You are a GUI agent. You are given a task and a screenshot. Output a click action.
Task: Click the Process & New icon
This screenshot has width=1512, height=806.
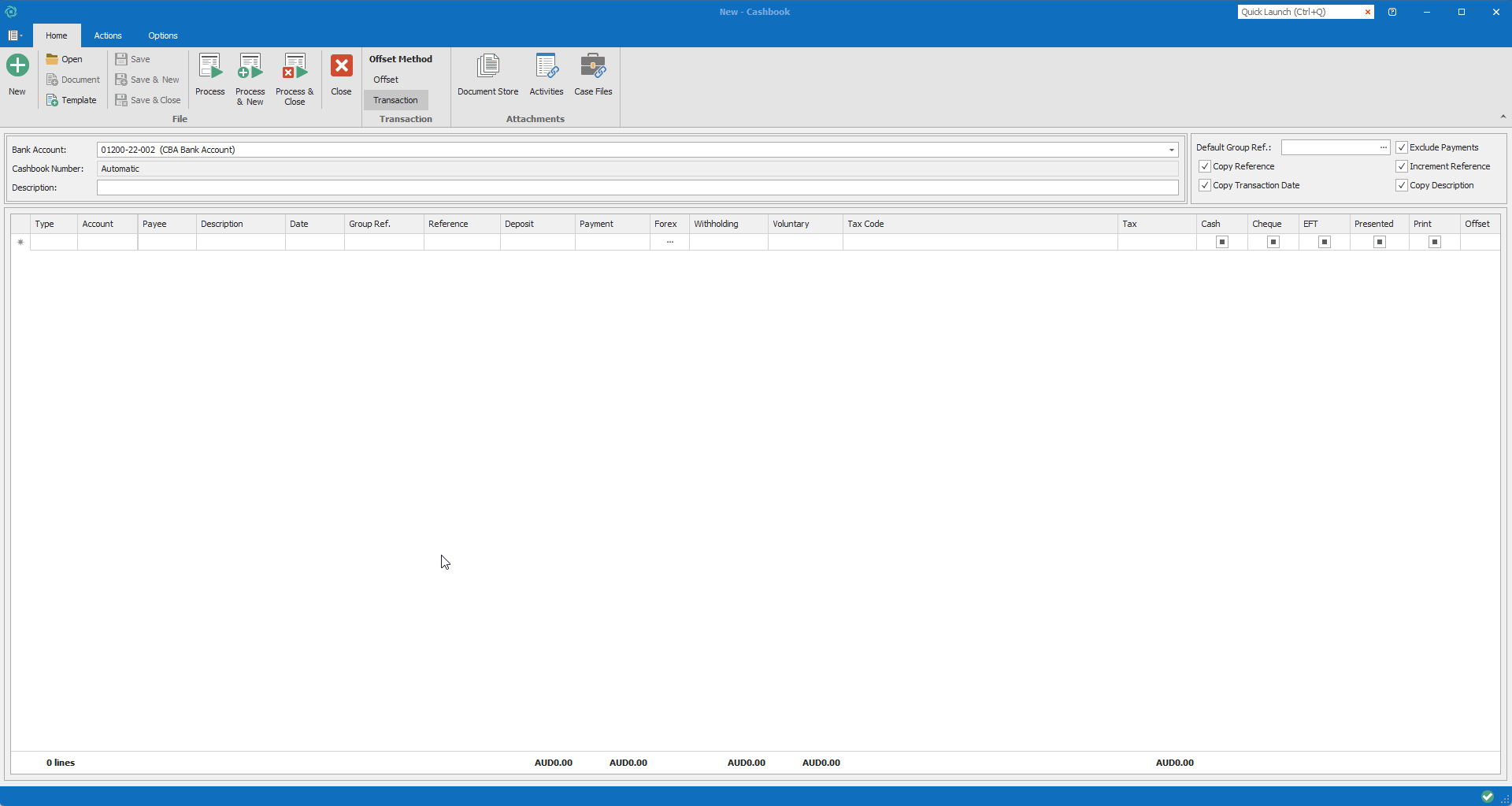[250, 68]
